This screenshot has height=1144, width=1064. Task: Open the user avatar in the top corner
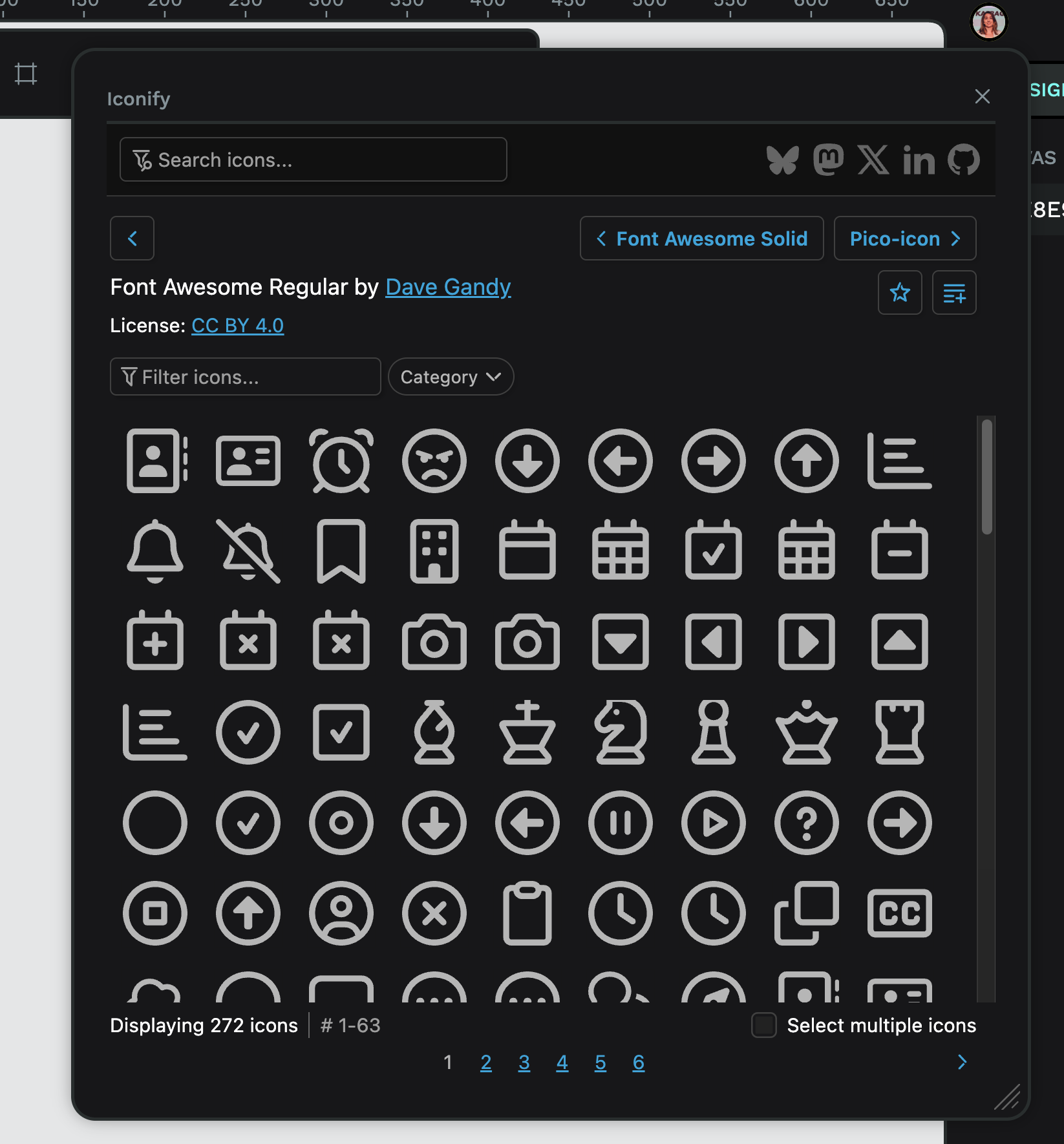[989, 23]
